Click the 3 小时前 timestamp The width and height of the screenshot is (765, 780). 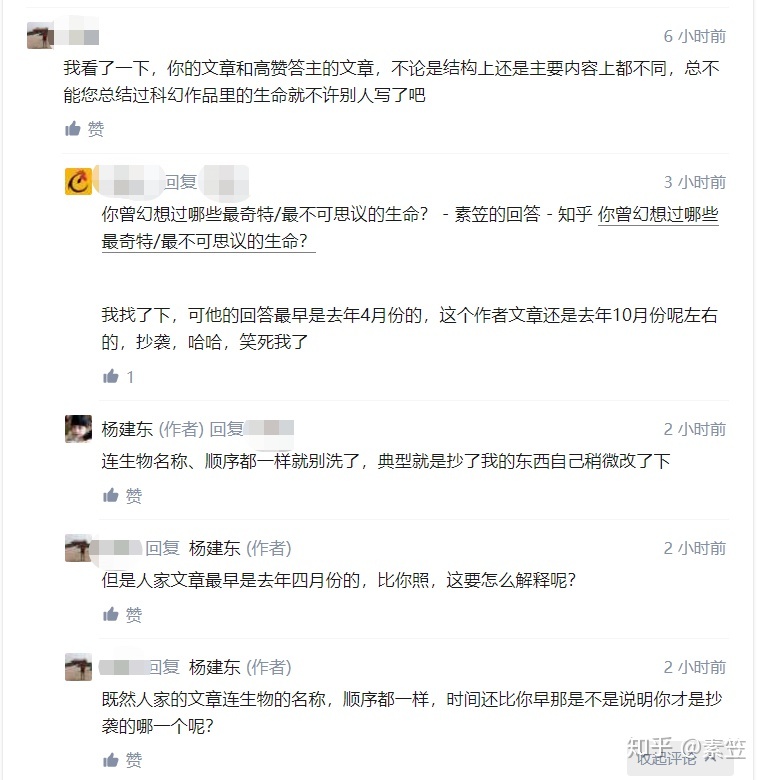(x=695, y=182)
